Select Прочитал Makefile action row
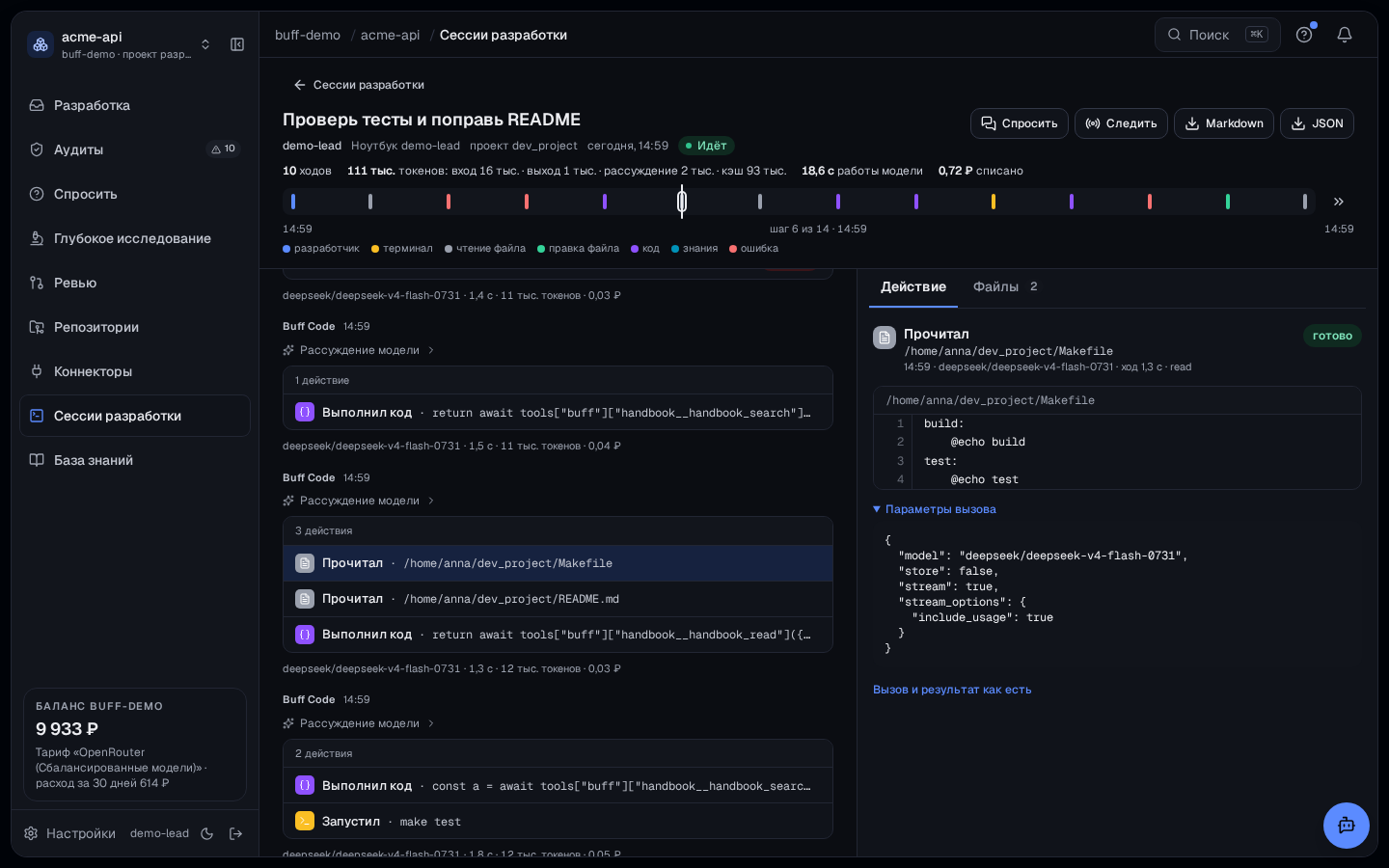Viewport: 1389px width, 868px height. [558, 563]
